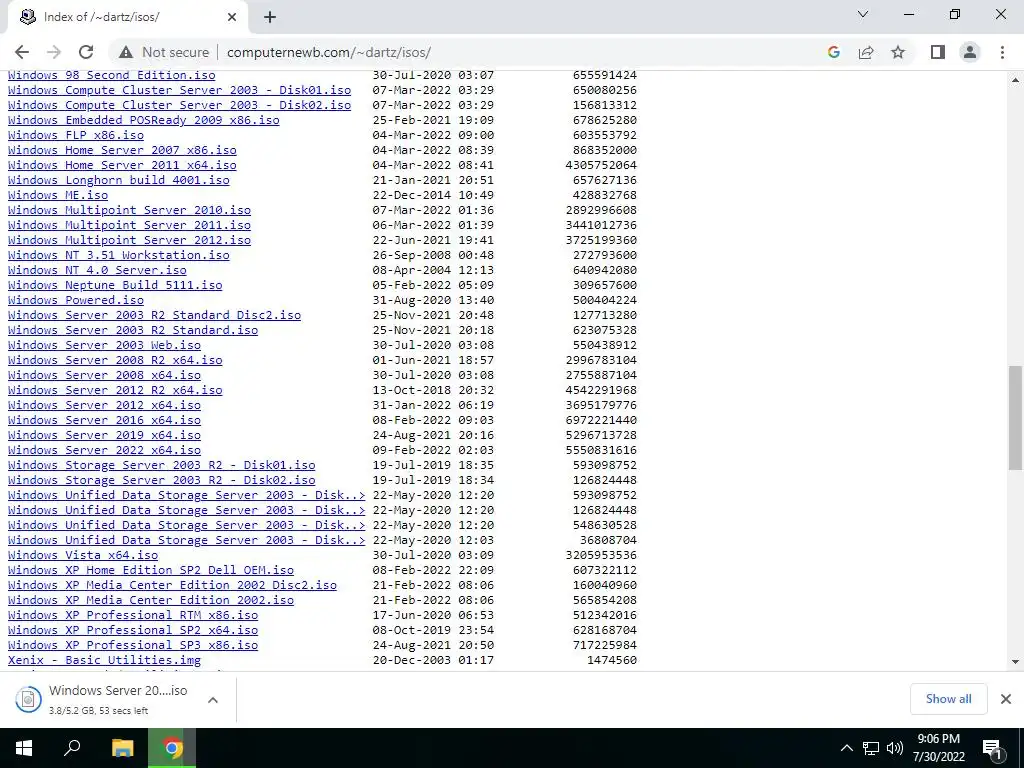Image resolution: width=1024 pixels, height=768 pixels.
Task: Download Windows Server 2016 x64.iso
Action: point(104,421)
